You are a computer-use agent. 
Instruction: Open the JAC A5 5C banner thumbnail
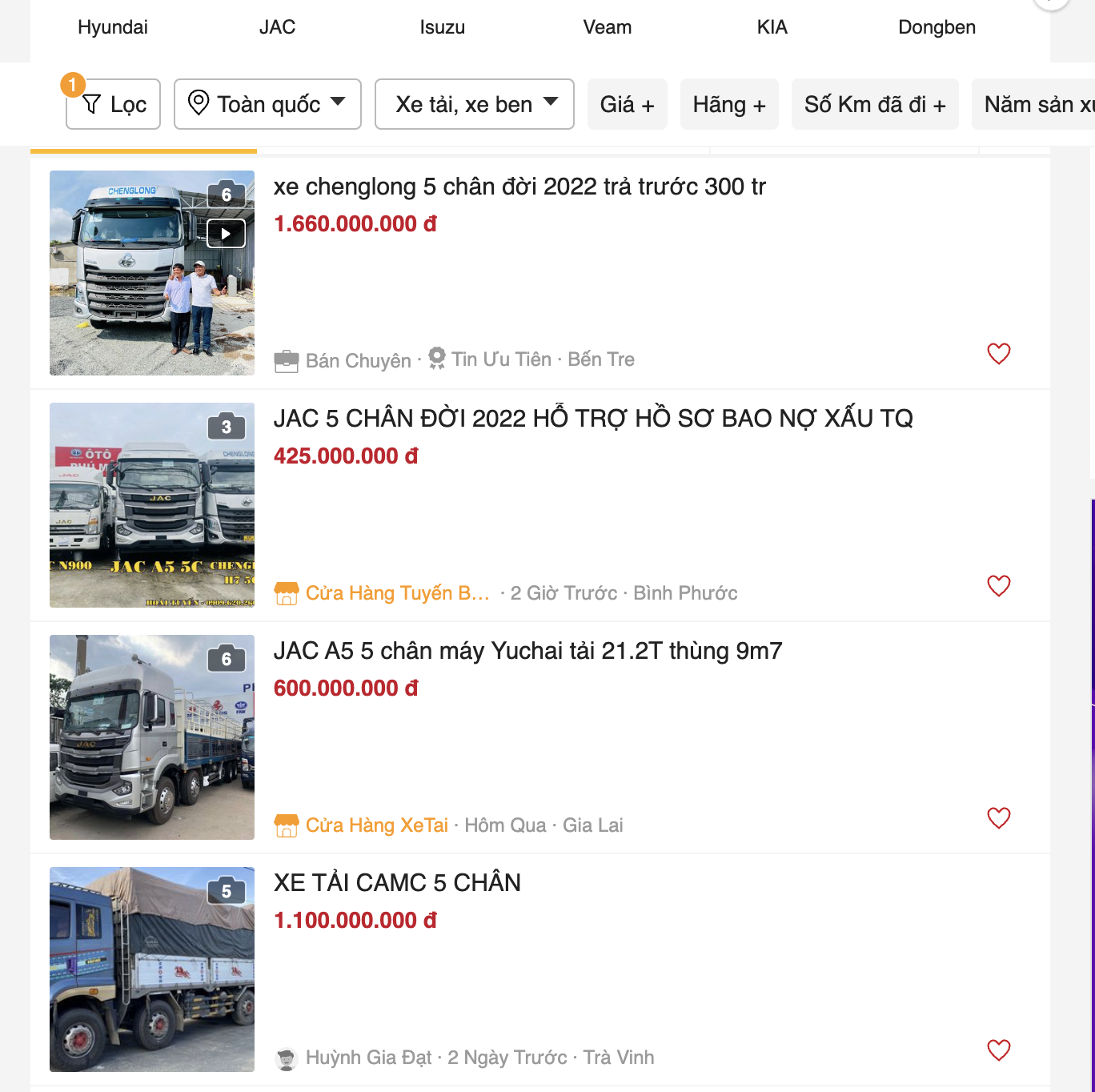[152, 505]
